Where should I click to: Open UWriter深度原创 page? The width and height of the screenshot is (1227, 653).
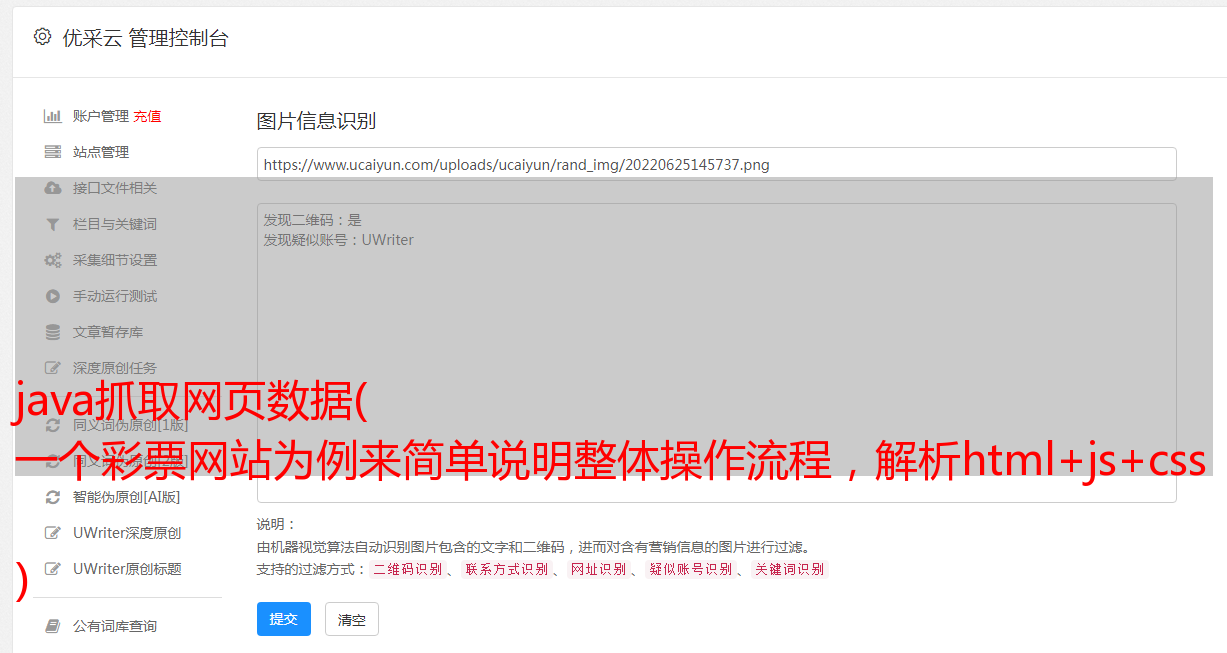tap(127, 533)
